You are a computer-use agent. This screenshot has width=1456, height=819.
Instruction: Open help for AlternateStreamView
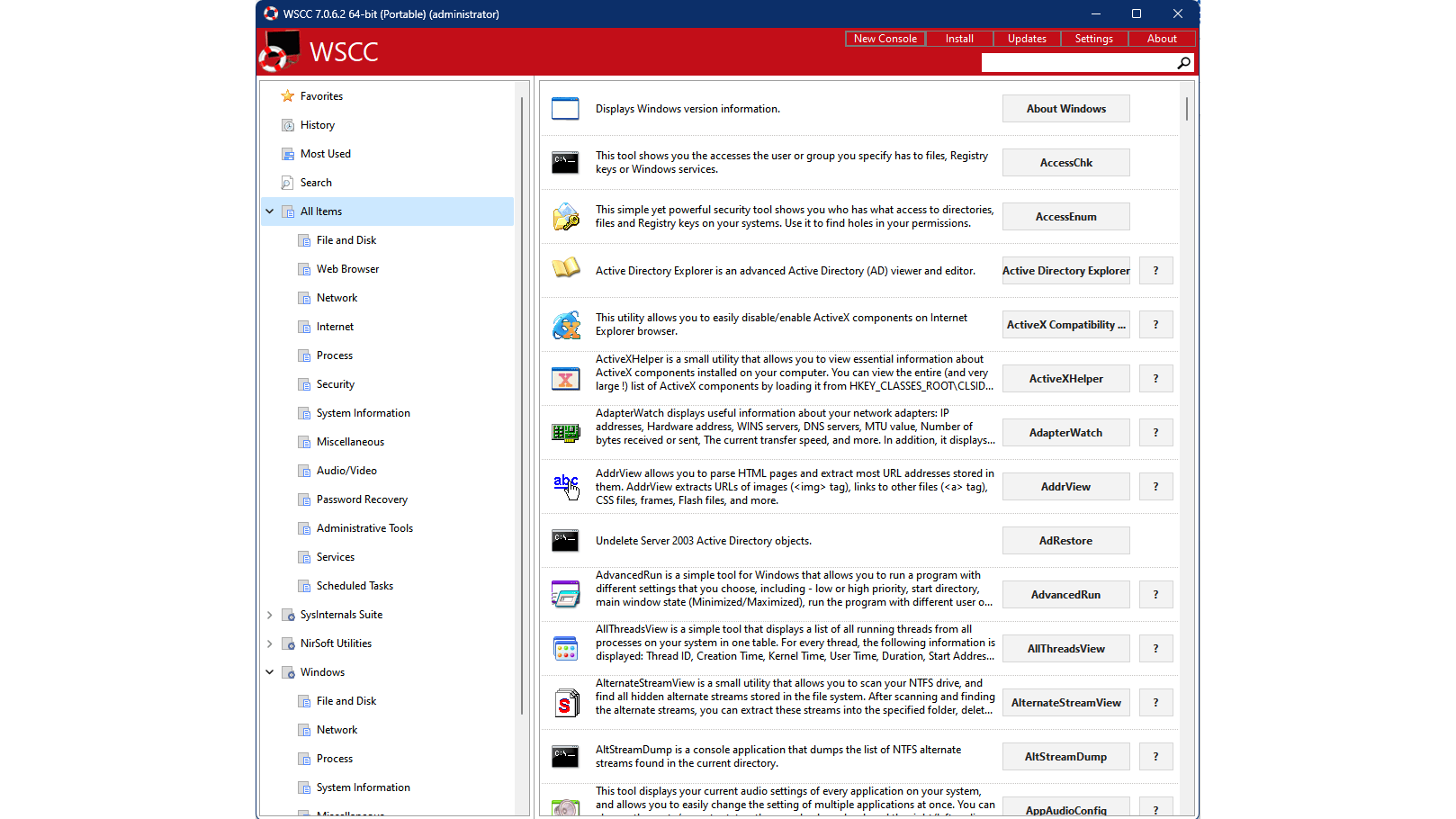pyautogui.click(x=1156, y=703)
